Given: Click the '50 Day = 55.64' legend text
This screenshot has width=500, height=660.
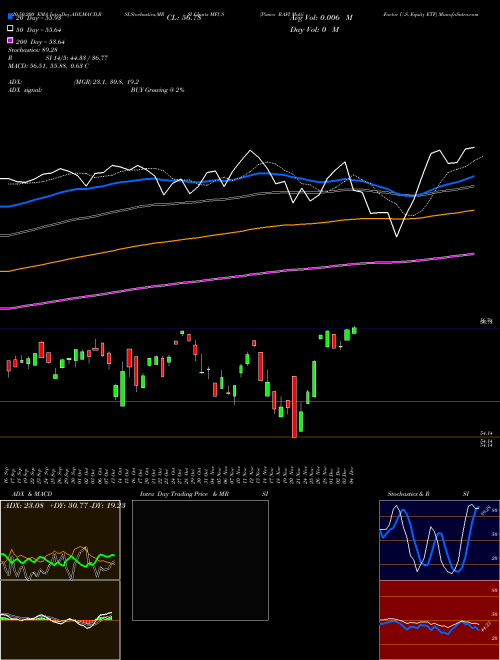Looking at the screenshot, I should point(38,29).
